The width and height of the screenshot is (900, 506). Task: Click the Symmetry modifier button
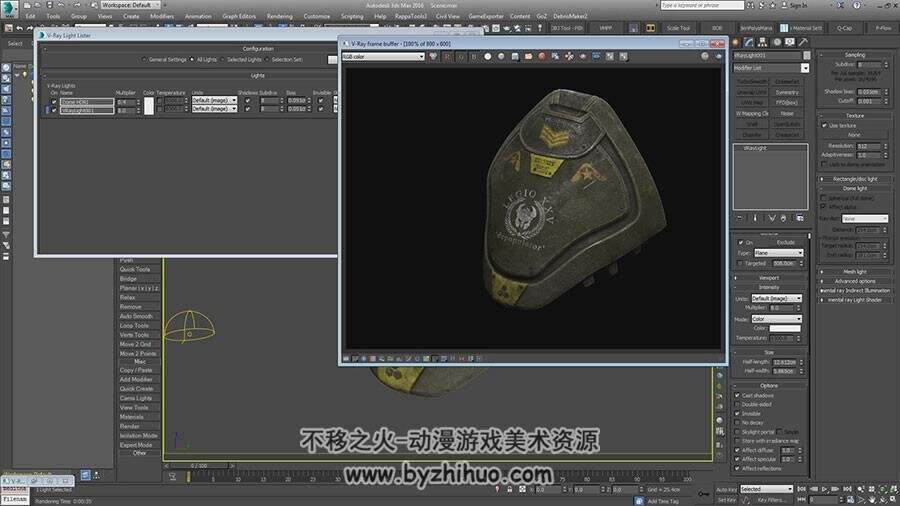click(x=787, y=92)
